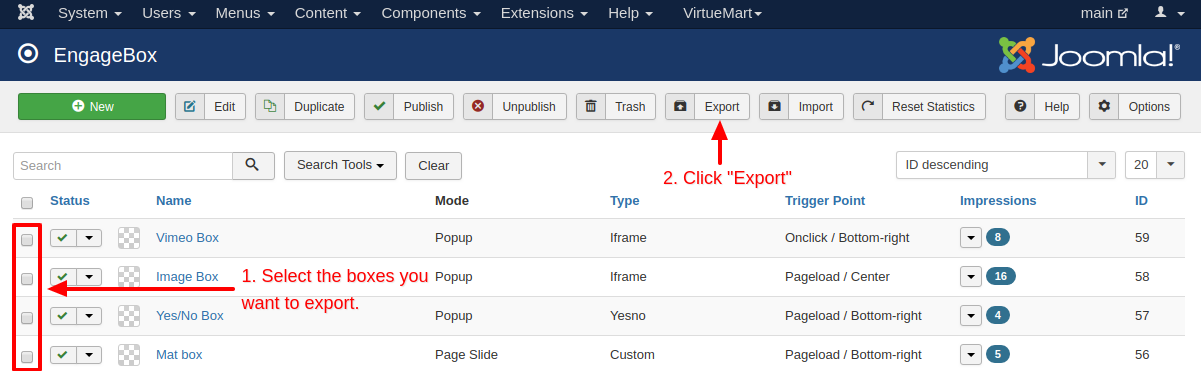Screen dimensions: 1201x371
Task: Click the Edit pencil icon in toolbar
Action: click(x=190, y=107)
